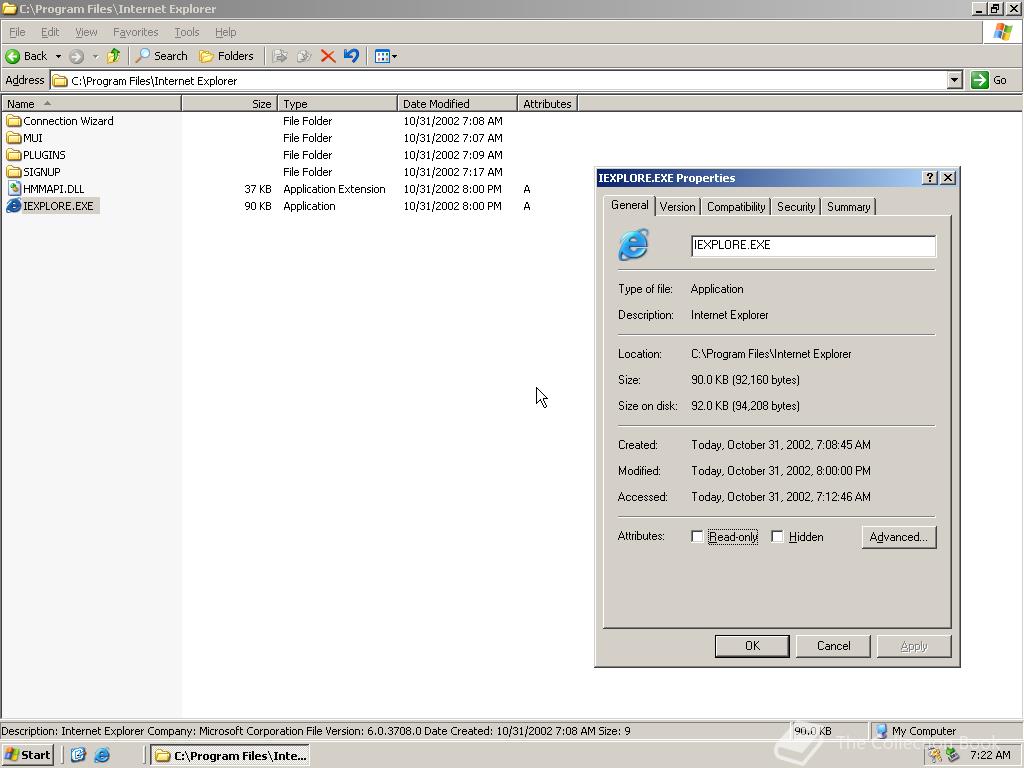1024x768 pixels.
Task: Select the HMMAPI.DLL file icon
Action: (x=14, y=189)
